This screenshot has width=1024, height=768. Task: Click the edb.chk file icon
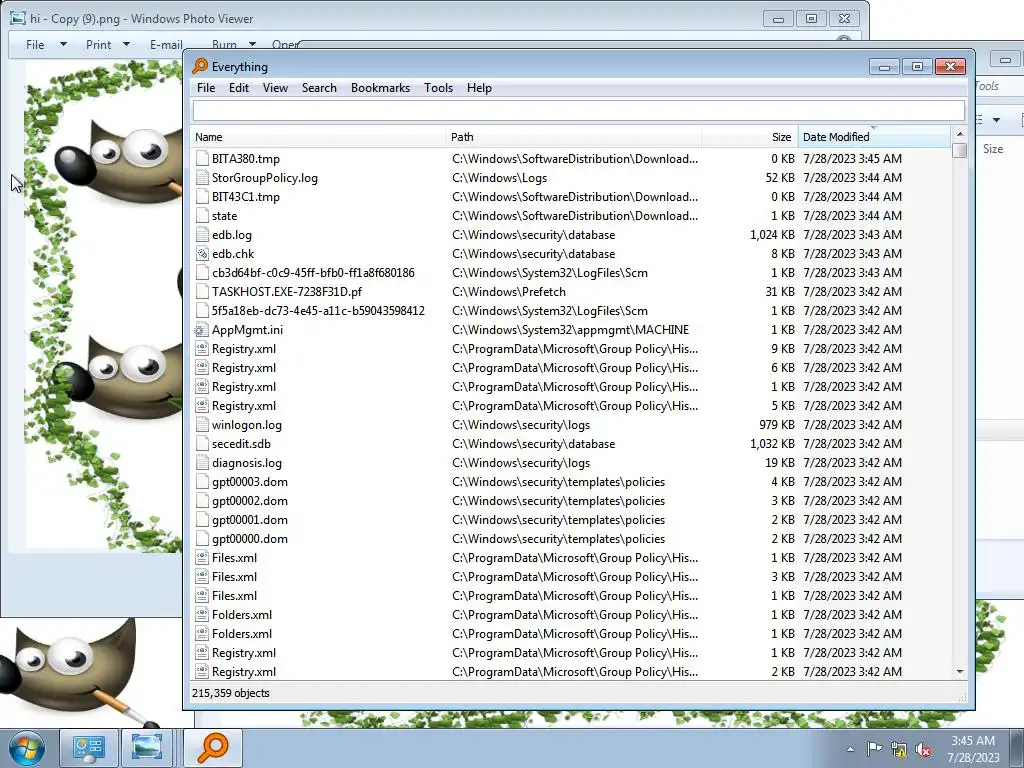click(x=202, y=253)
